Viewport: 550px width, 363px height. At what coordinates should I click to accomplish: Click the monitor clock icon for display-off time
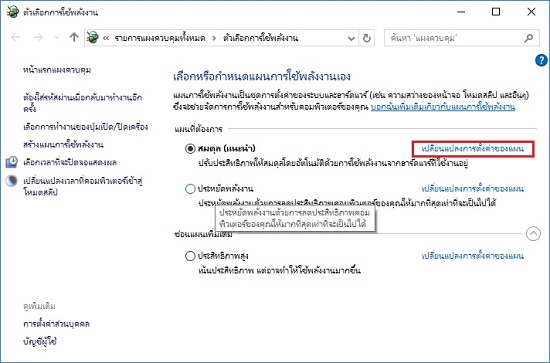(x=12, y=162)
